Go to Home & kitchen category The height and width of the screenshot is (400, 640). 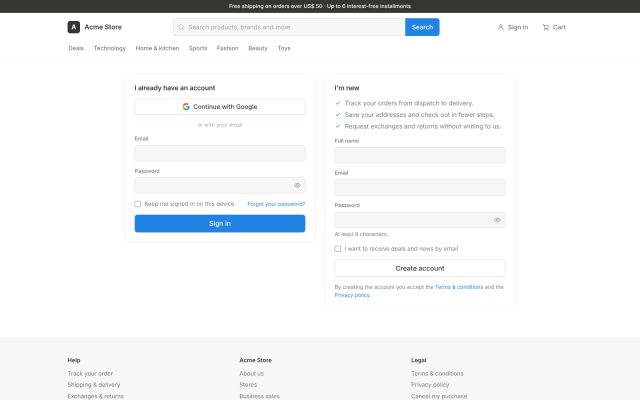coord(157,48)
